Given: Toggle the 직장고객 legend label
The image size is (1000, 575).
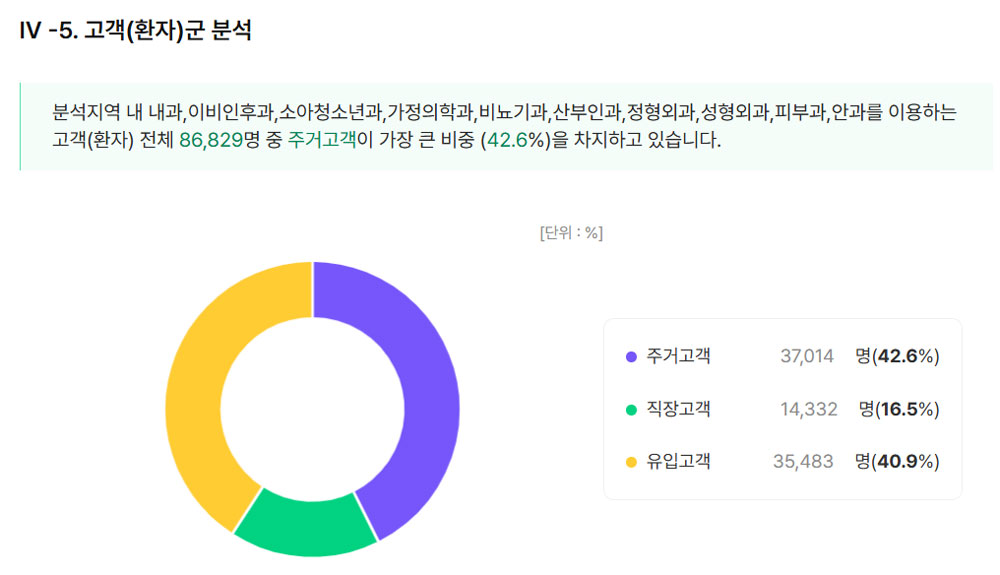Looking at the screenshot, I should [x=678, y=409].
